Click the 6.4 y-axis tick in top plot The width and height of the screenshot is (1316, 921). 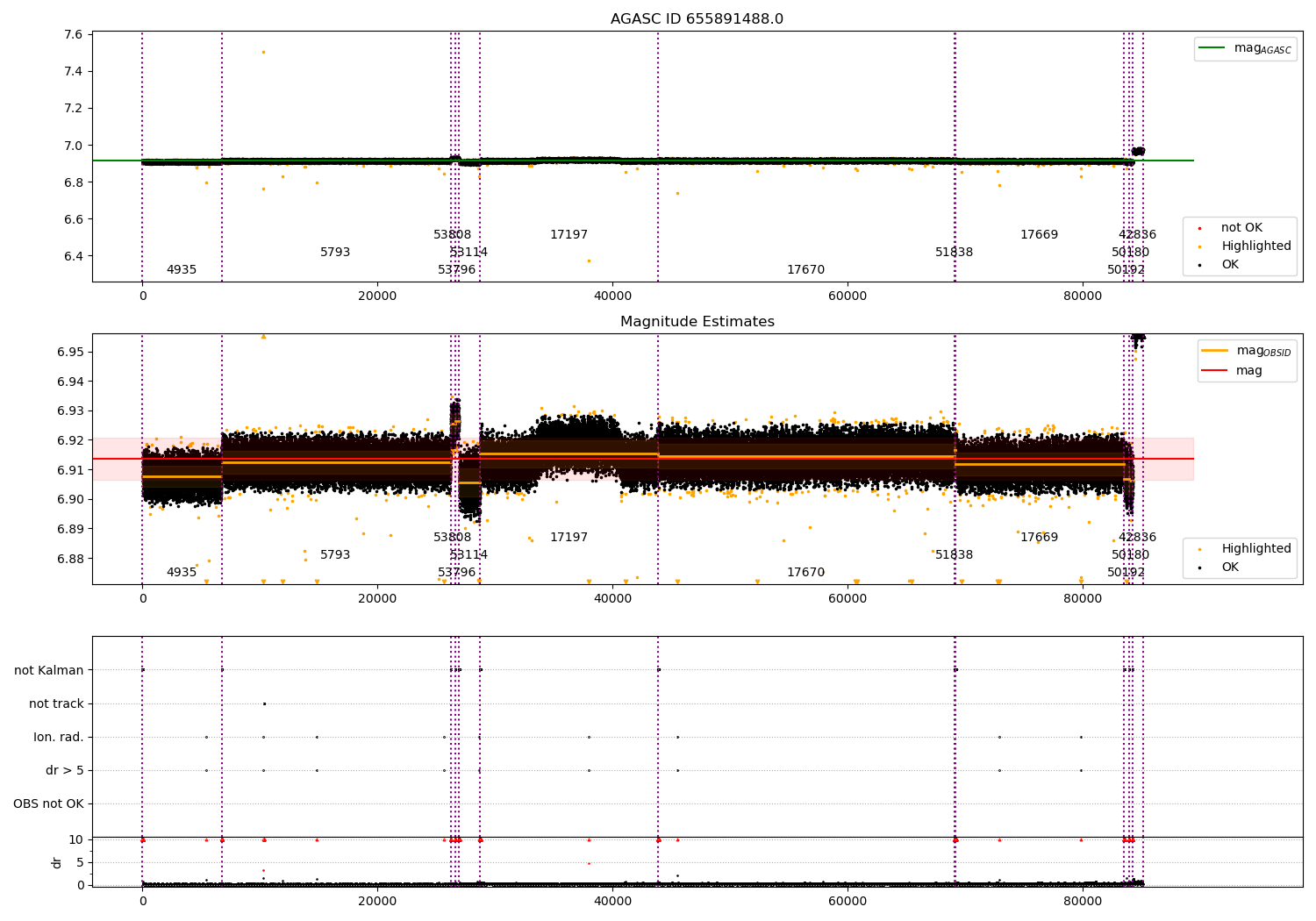pos(74,256)
